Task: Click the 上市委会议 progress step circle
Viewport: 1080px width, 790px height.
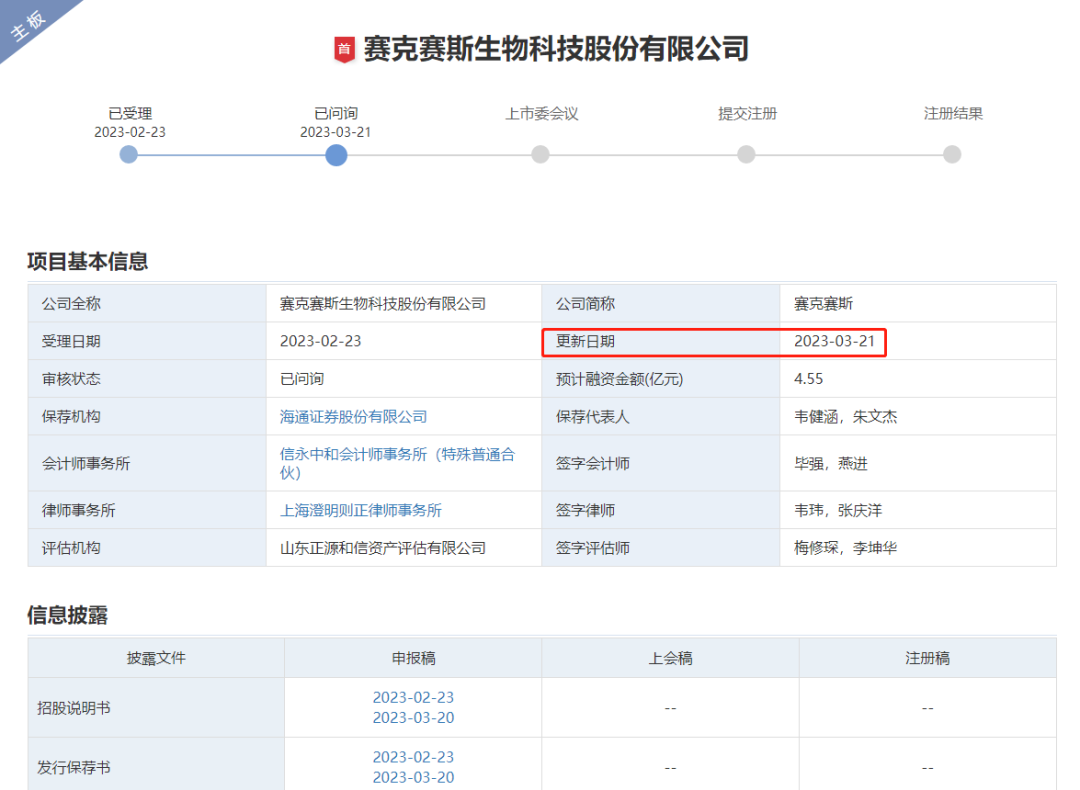Action: pos(541,154)
